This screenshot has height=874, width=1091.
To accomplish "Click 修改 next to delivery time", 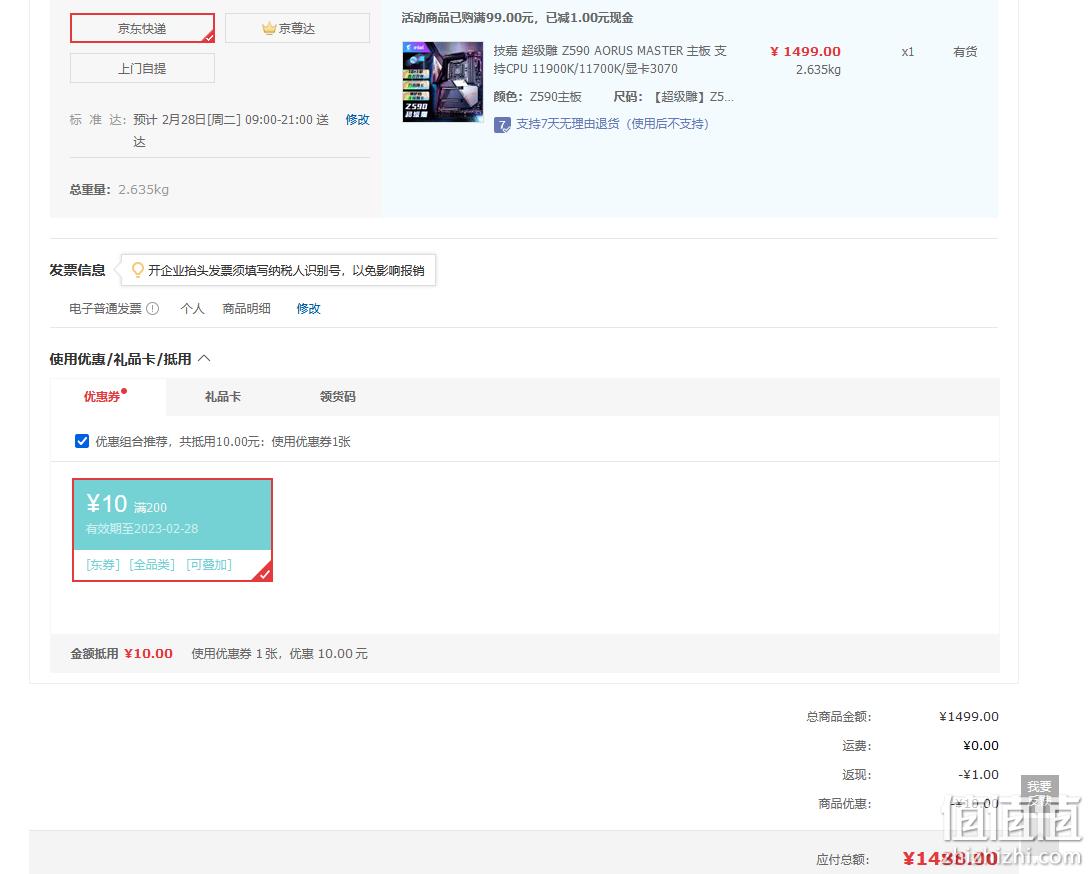I will [x=358, y=120].
